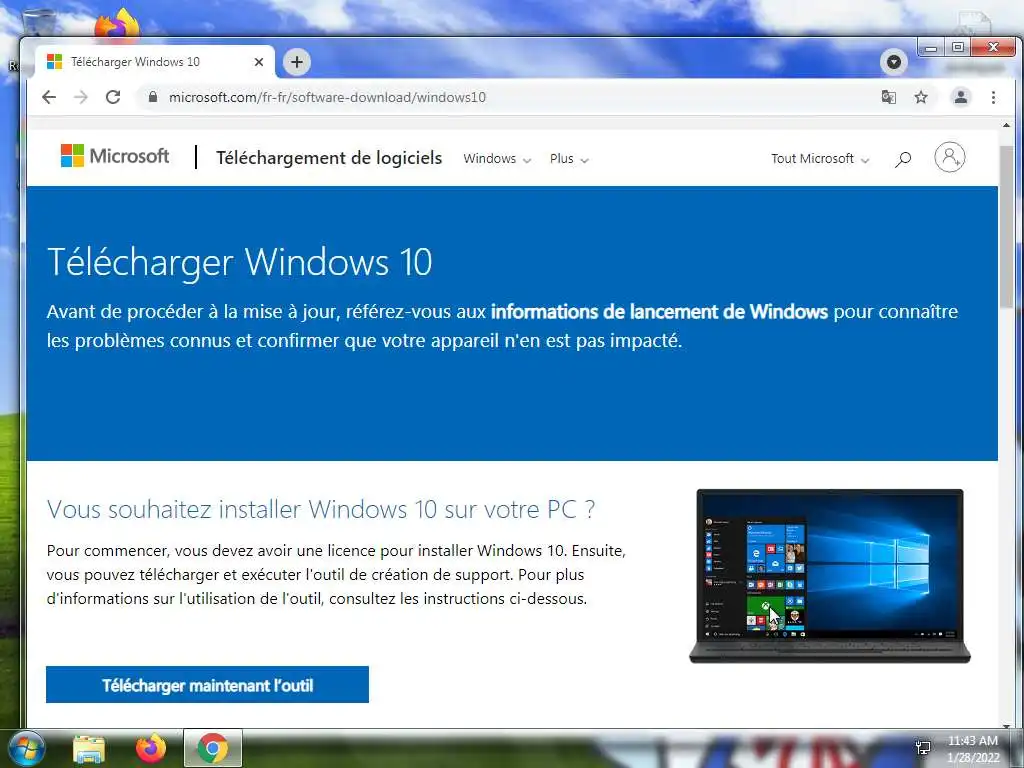This screenshot has height=768, width=1024.
Task: Click the laptop Windows 10 image
Action: pyautogui.click(x=830, y=576)
